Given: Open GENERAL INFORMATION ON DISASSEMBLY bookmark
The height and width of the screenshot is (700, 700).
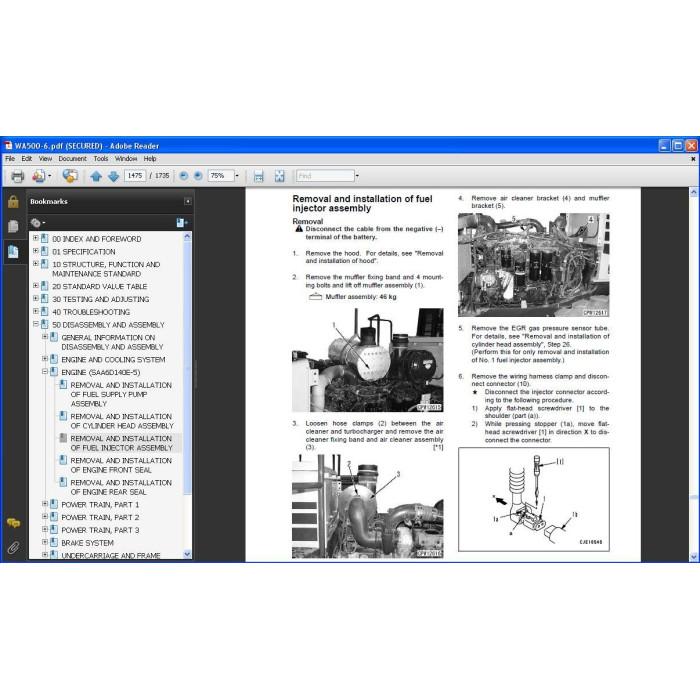Looking at the screenshot, I should pos(112,342).
